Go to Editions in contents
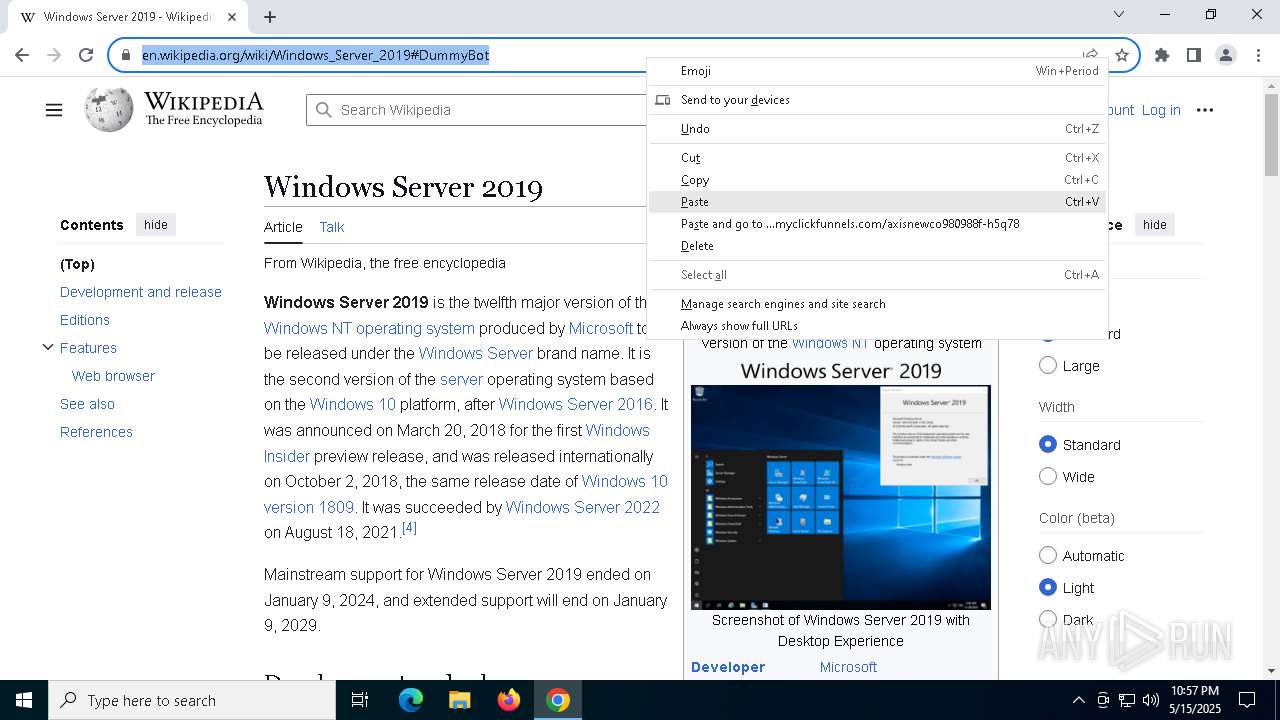Viewport: 1280px width, 720px height. click(x=85, y=320)
